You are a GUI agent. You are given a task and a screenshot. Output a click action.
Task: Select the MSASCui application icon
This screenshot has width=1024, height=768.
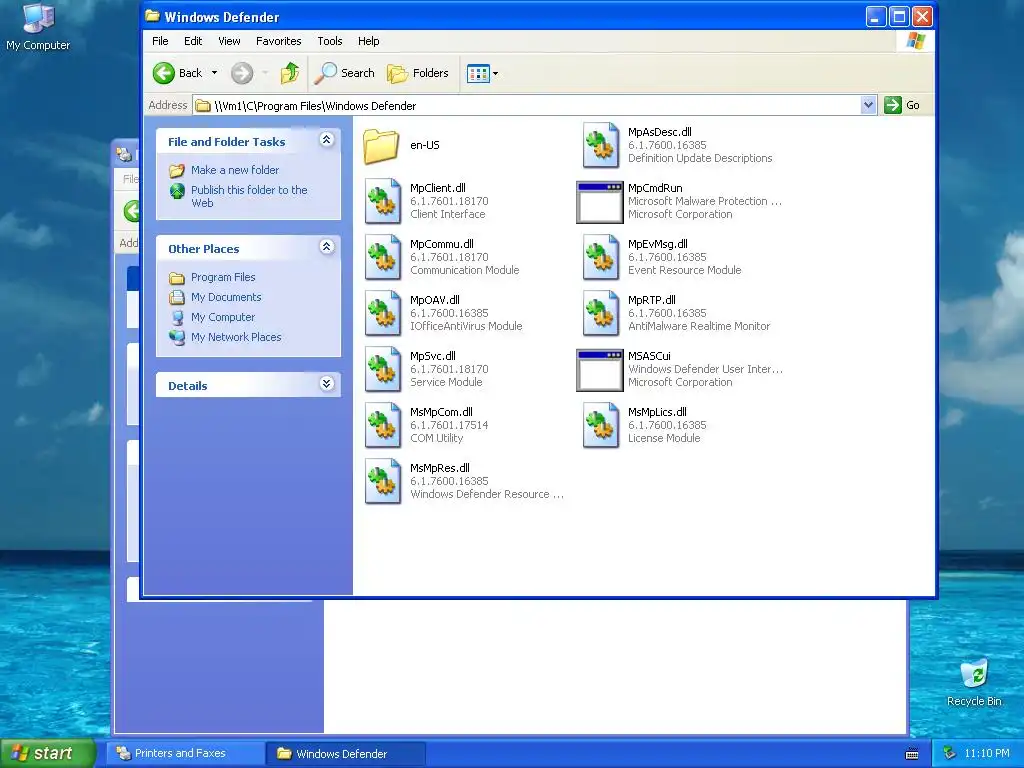click(600, 370)
